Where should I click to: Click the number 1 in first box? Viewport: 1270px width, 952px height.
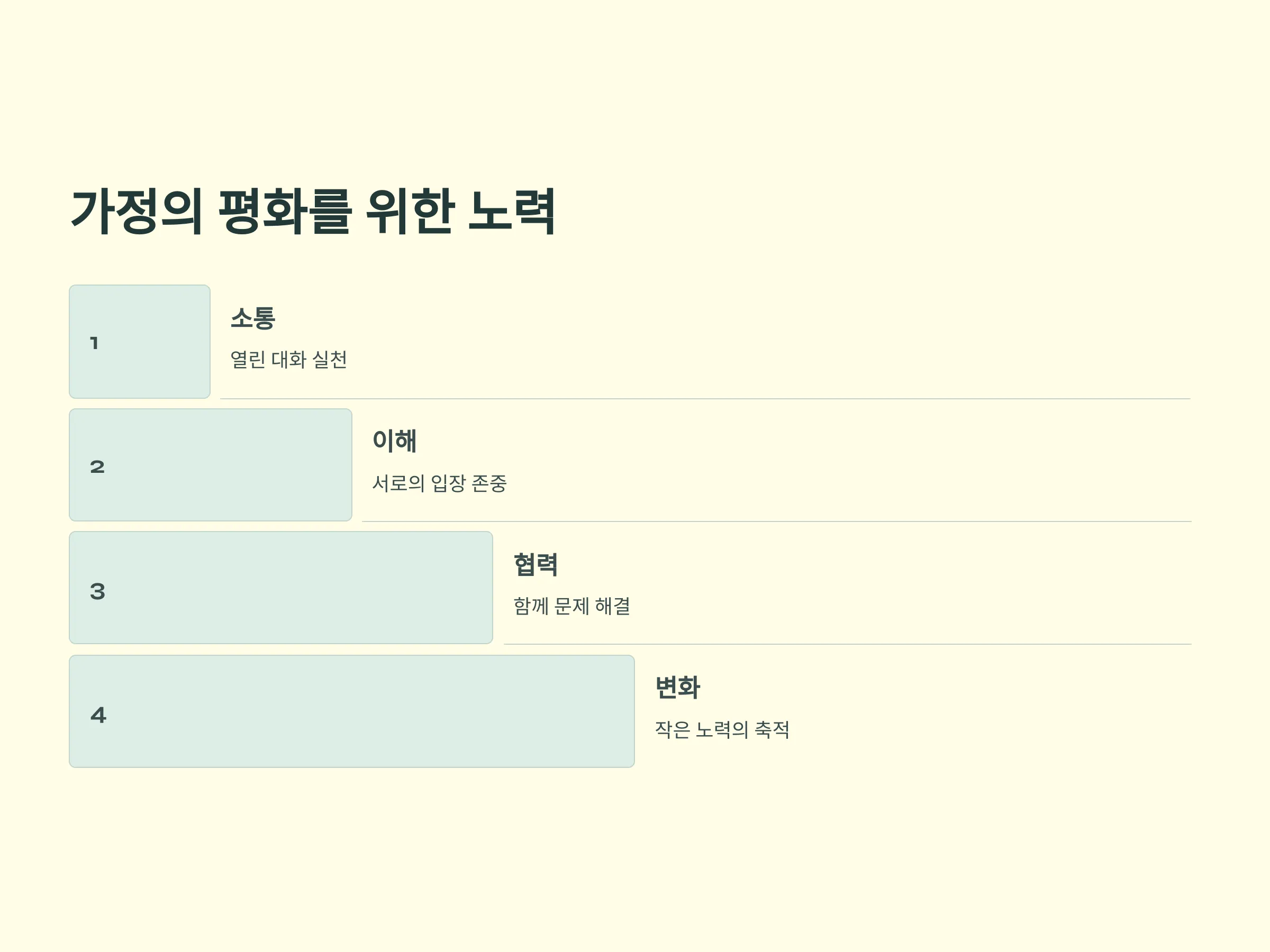pos(94,343)
